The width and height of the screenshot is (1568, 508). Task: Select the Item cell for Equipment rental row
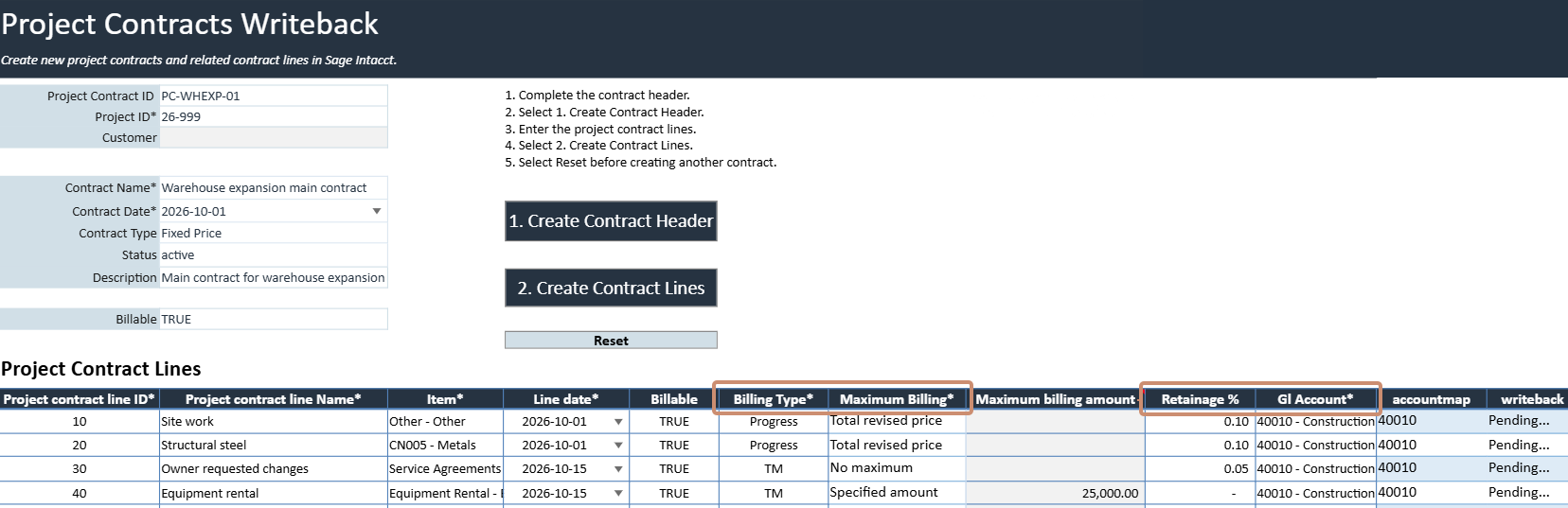[x=445, y=494]
